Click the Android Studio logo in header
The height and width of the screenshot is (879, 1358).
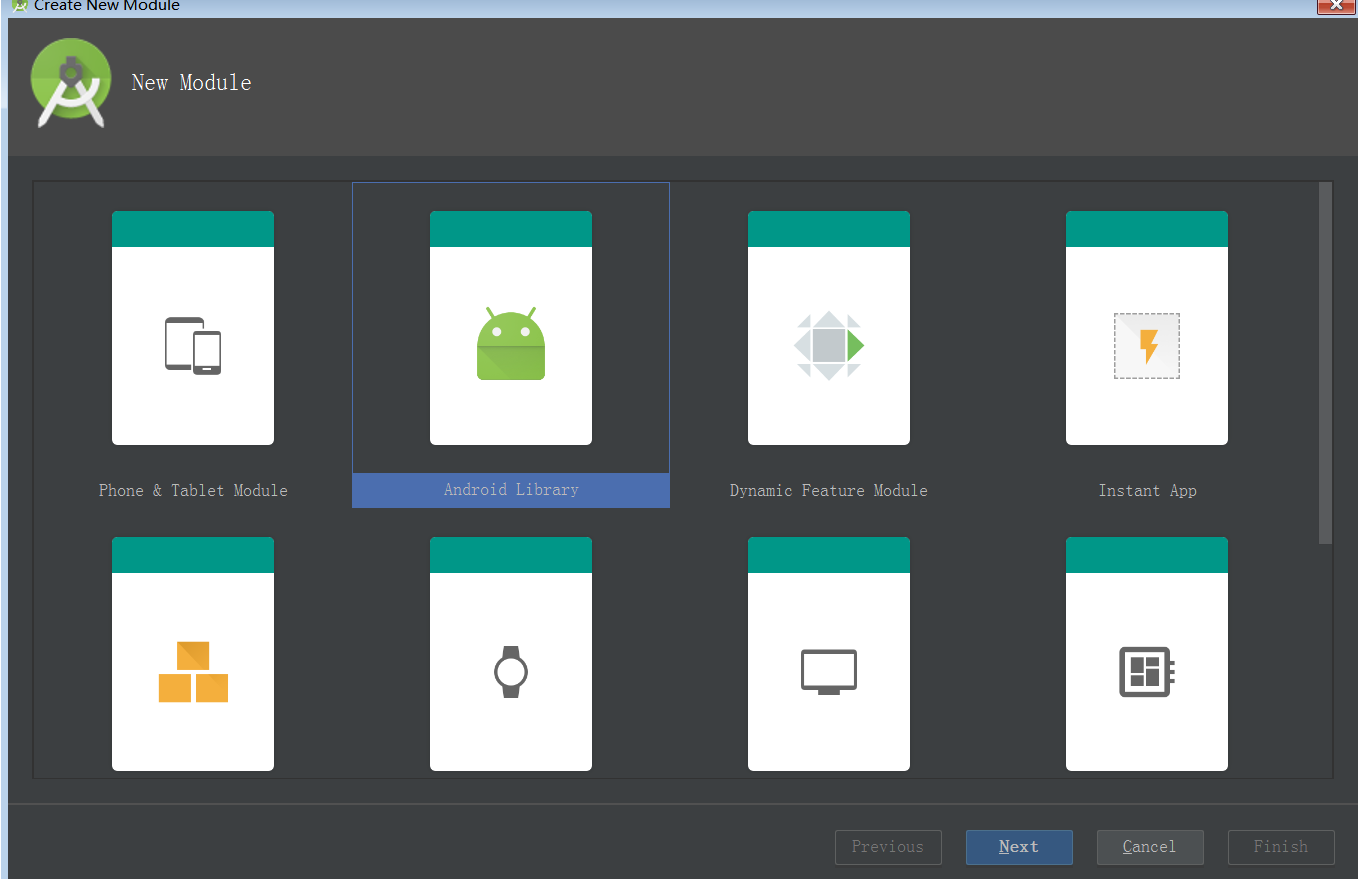(x=70, y=84)
